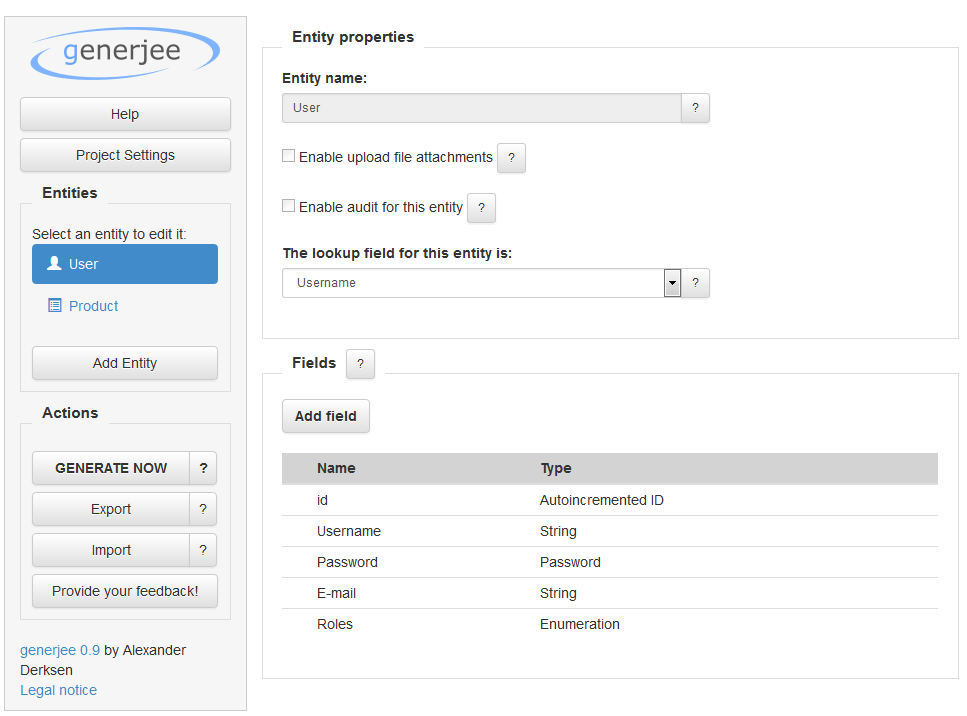Open help next to the Export button
Viewport: 967px width, 716px height.
203,509
